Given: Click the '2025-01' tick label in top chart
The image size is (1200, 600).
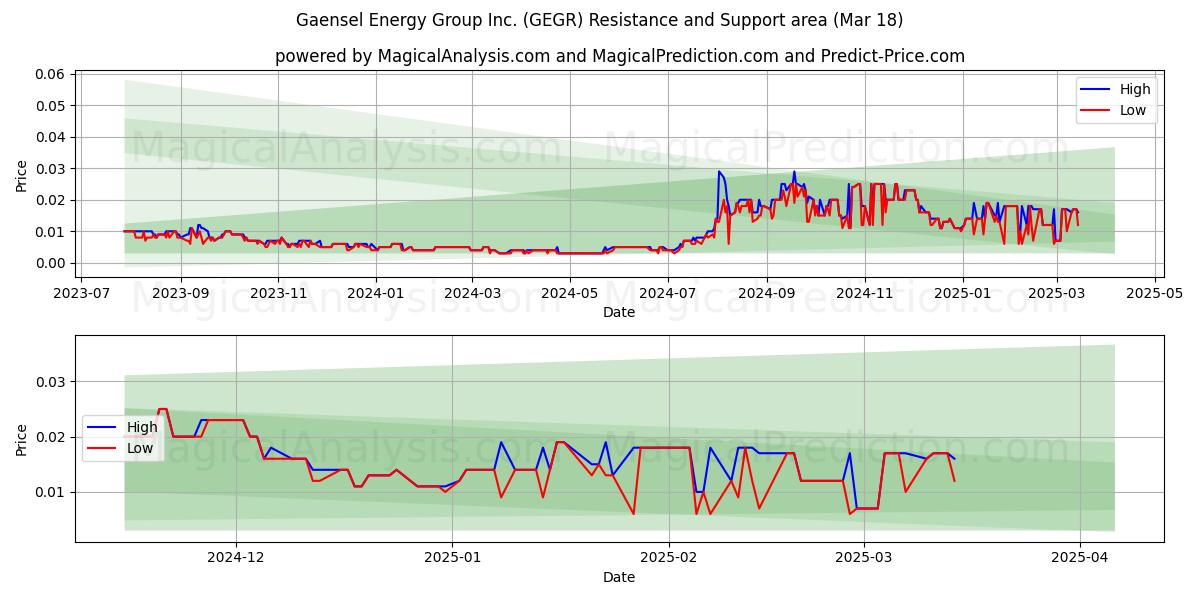Looking at the screenshot, I should click(x=963, y=295).
